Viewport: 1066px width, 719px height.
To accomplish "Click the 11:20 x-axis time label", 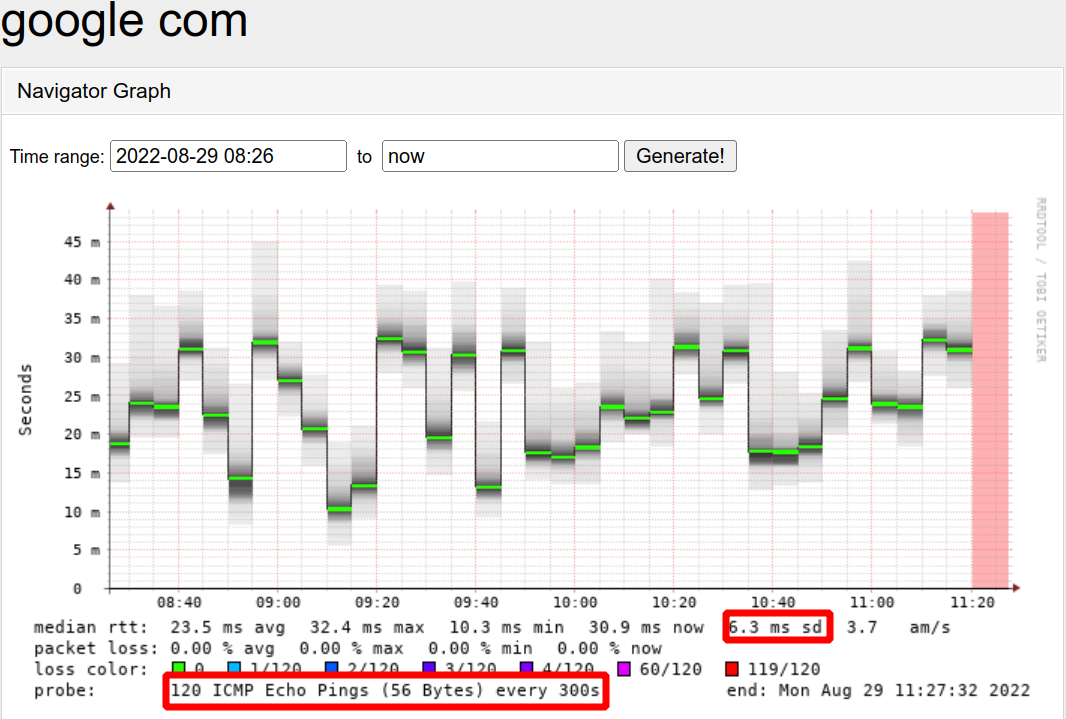I will 972,603.
